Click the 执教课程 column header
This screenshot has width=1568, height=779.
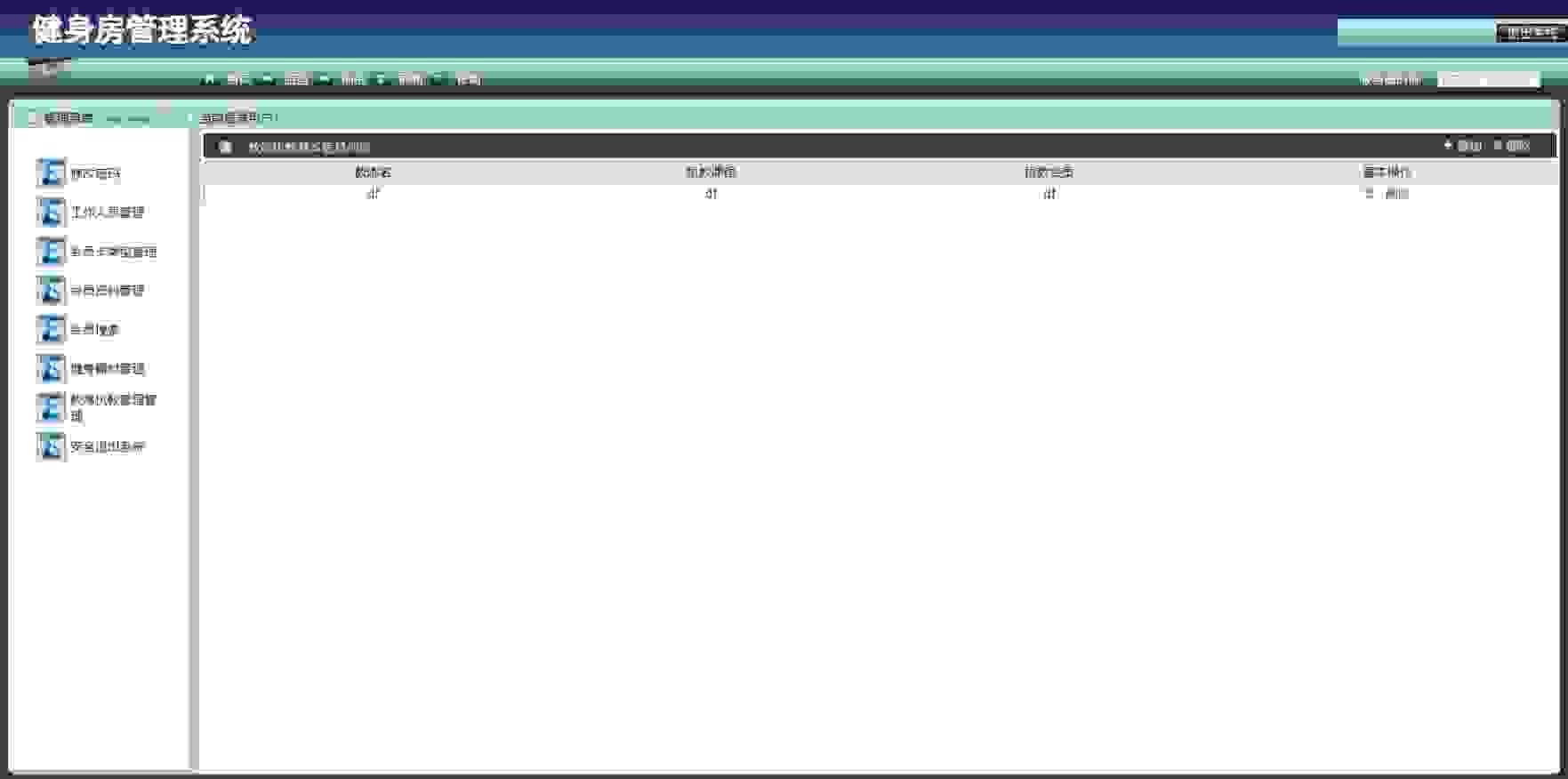pos(711,173)
